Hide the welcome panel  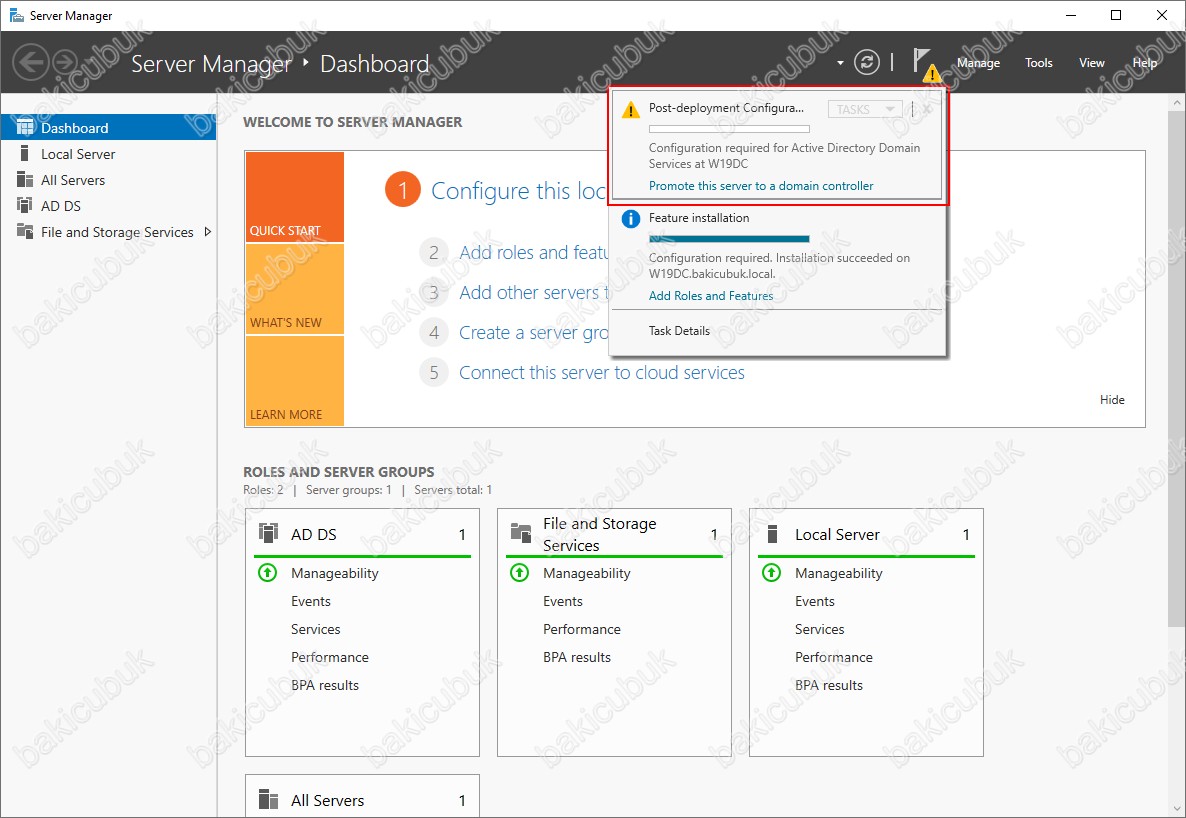[1112, 400]
